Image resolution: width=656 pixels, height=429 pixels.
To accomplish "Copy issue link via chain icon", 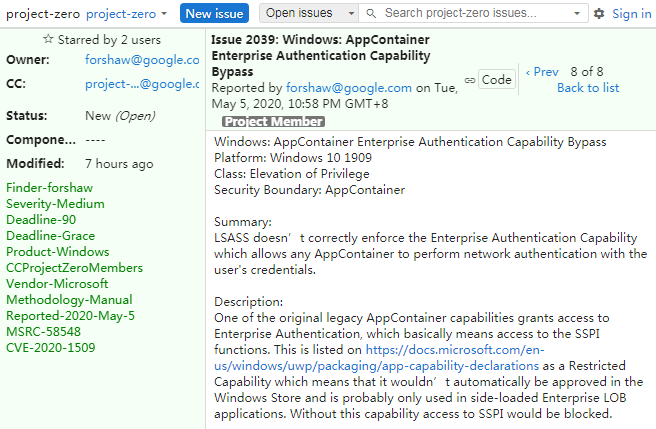I will 470,80.
